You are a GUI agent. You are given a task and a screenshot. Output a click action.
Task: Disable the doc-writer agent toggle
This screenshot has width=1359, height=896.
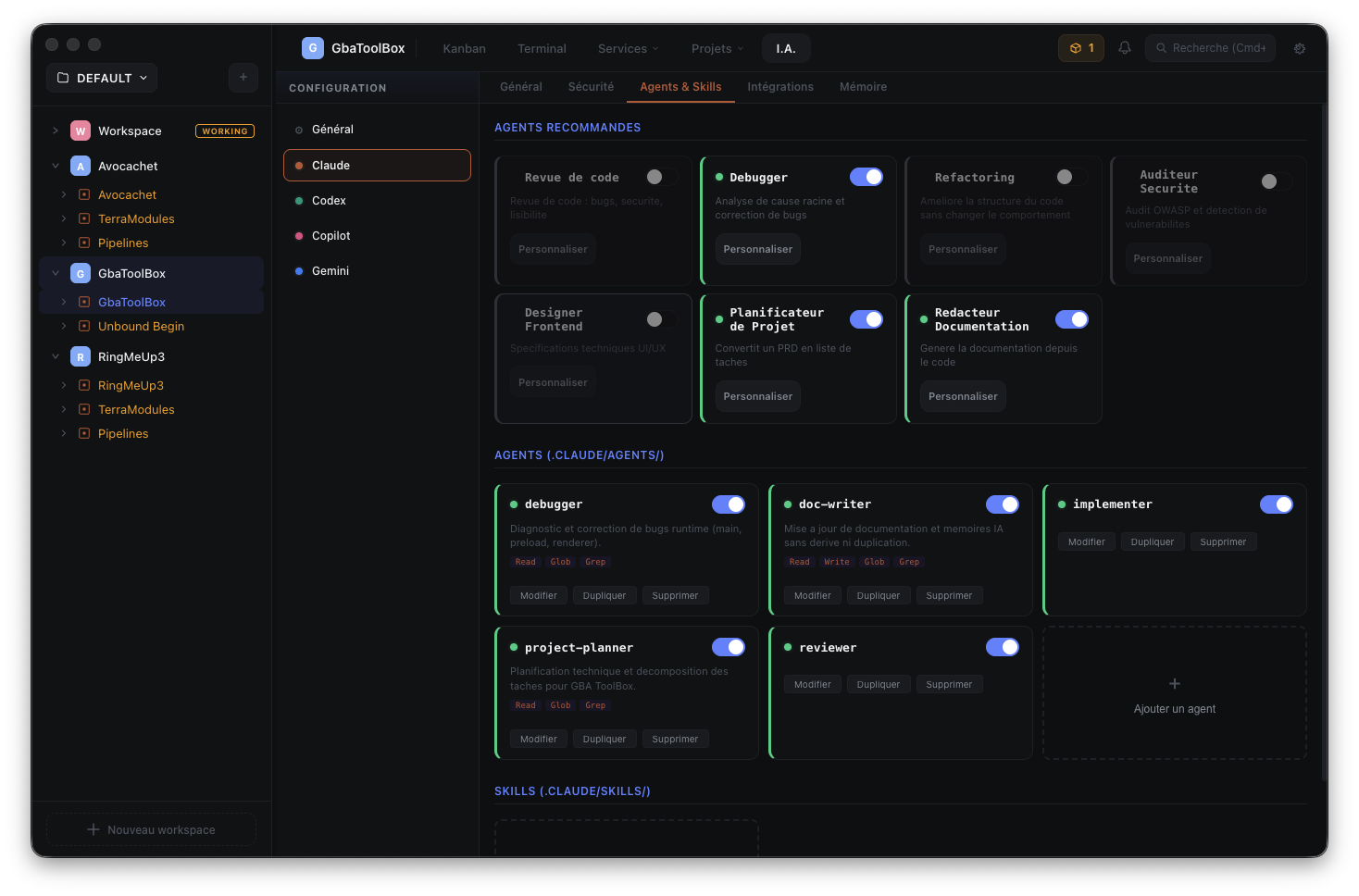click(1002, 504)
